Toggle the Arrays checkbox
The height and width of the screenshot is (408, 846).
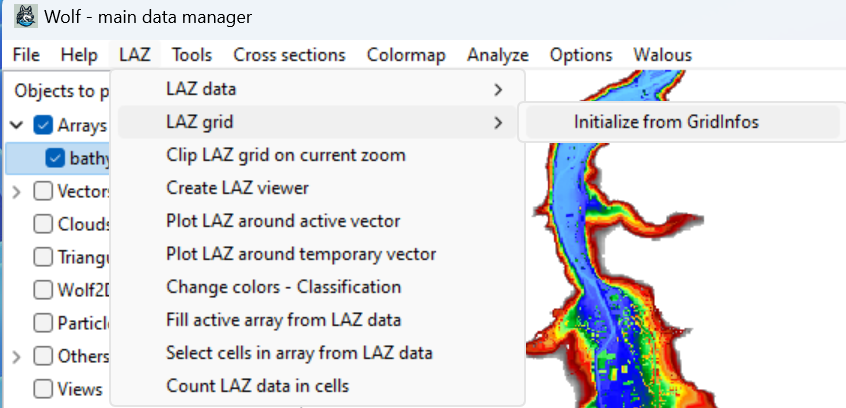pos(43,126)
